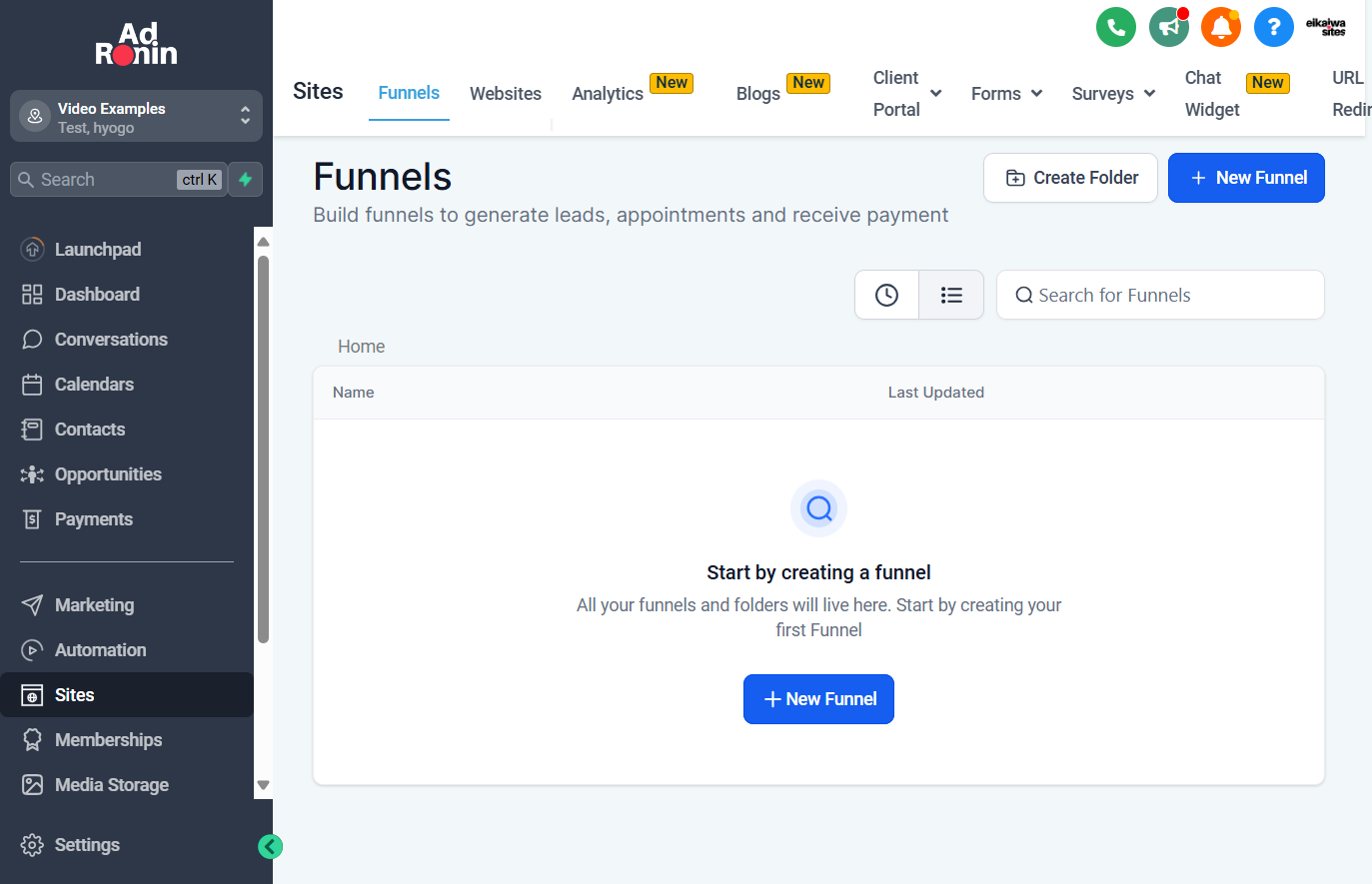Click the Funnels page heading

coord(383,177)
